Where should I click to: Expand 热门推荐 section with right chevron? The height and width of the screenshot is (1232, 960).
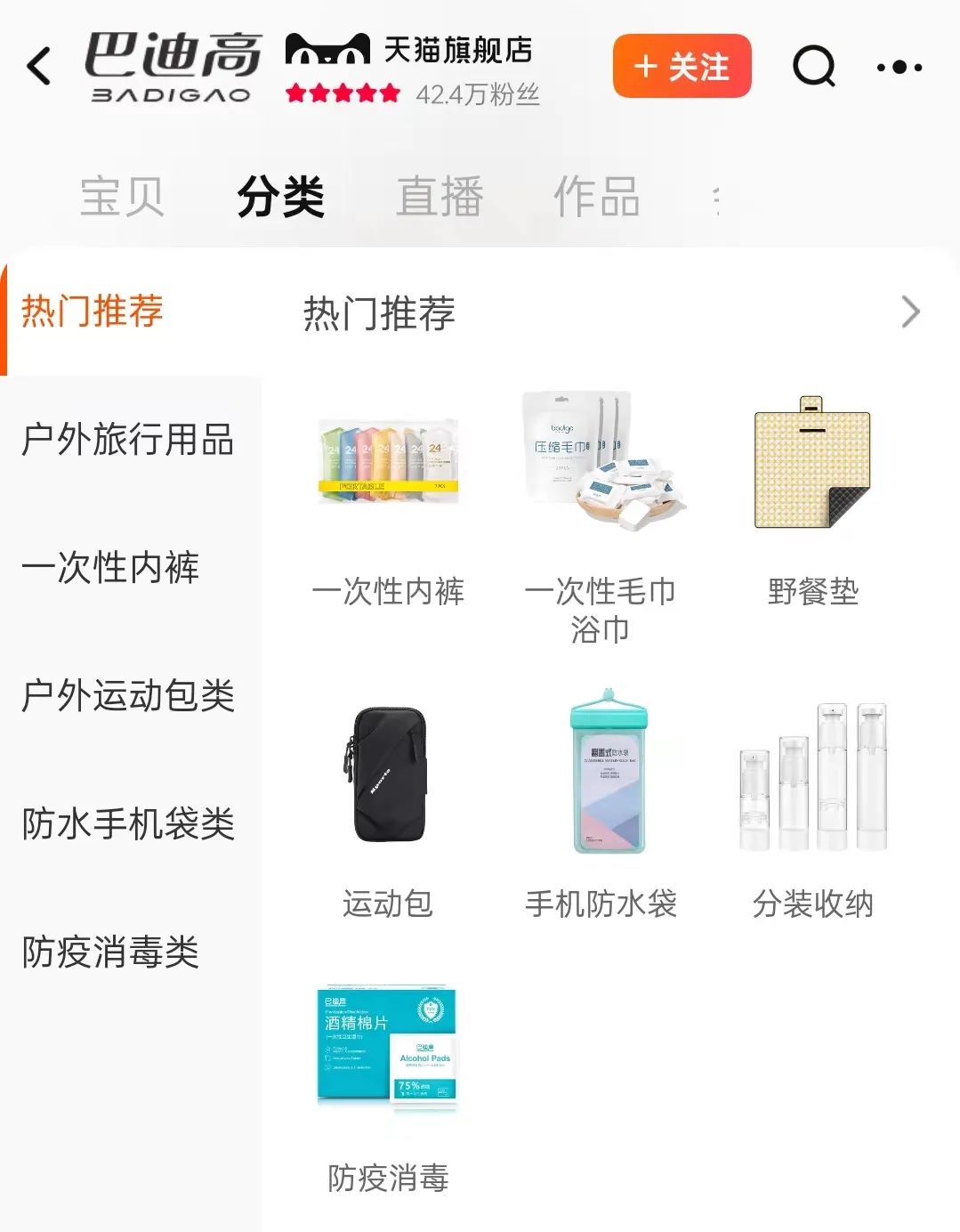click(910, 312)
